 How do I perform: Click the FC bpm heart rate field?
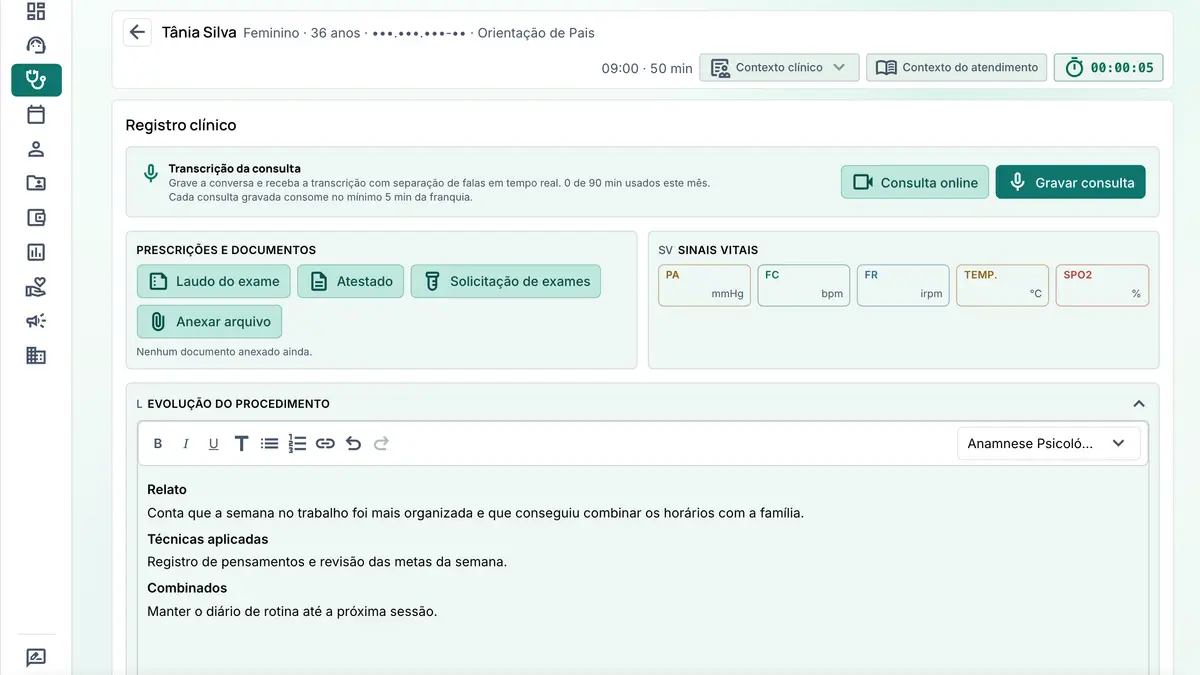[x=804, y=285]
